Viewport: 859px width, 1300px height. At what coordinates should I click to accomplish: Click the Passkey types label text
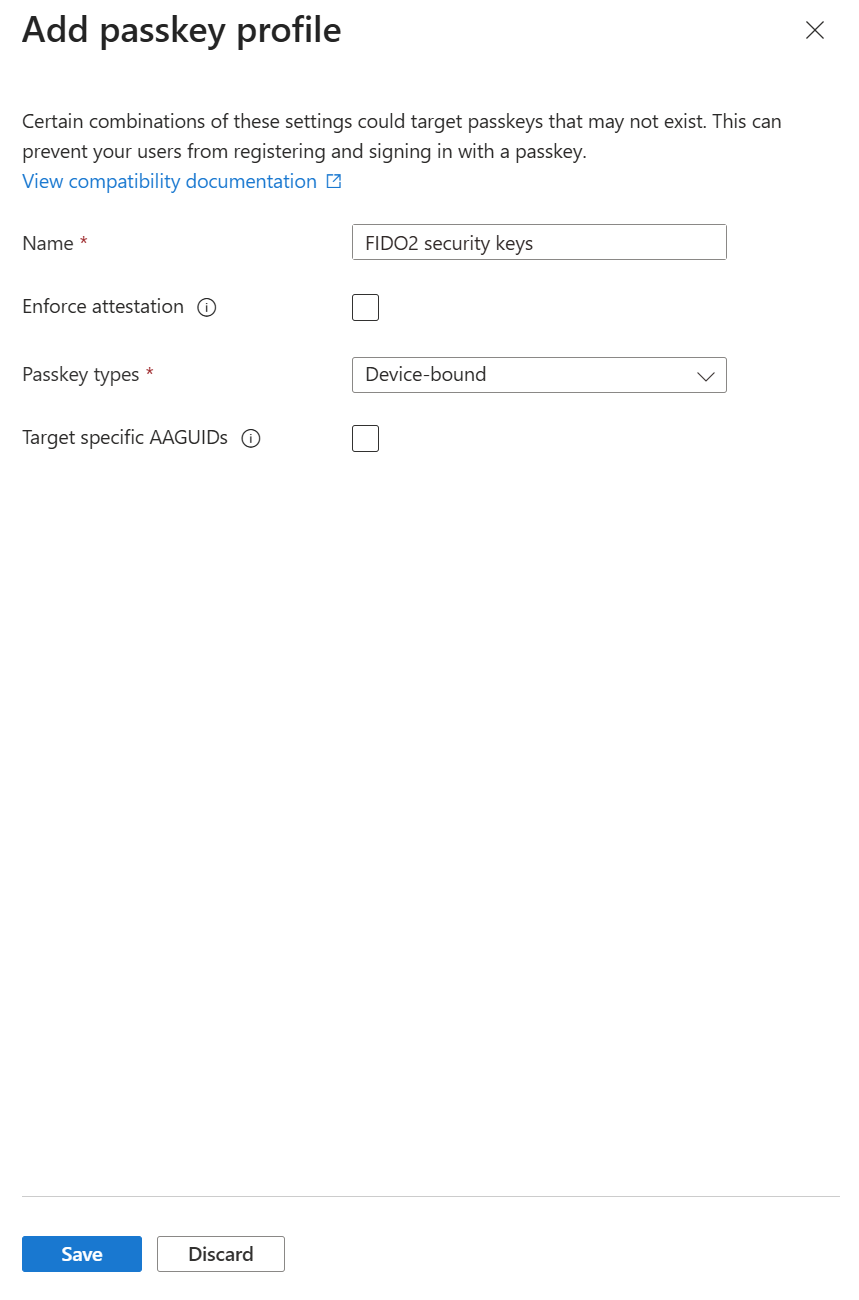[x=81, y=375]
